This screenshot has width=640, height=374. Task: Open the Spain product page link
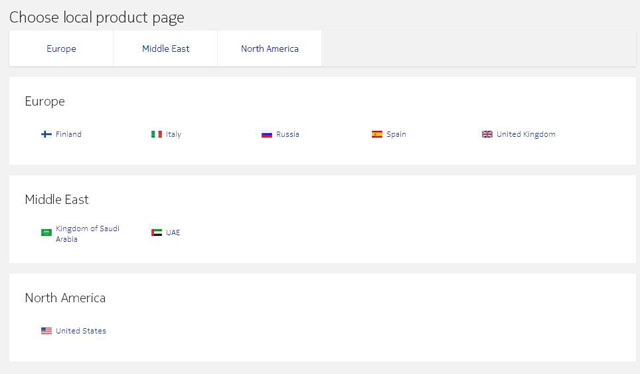pyautogui.click(x=396, y=134)
